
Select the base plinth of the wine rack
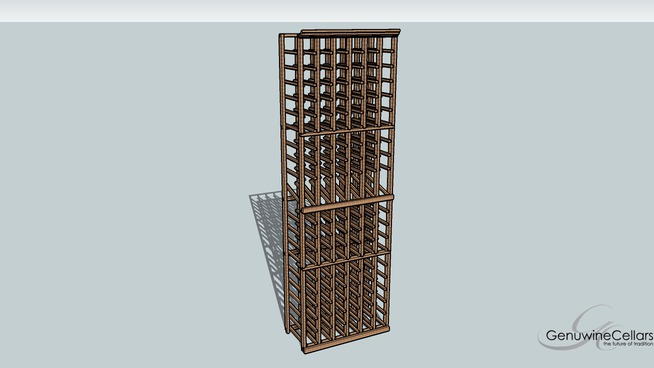click(x=345, y=340)
